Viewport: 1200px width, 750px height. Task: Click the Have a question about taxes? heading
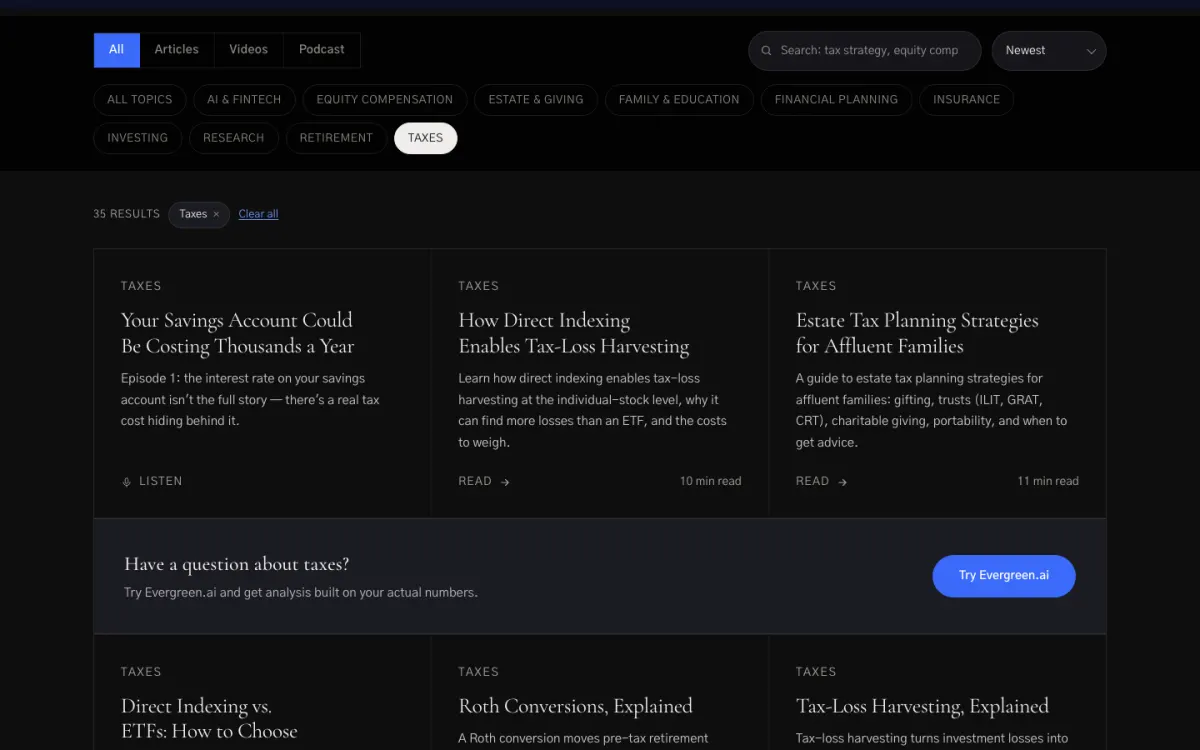(x=237, y=565)
